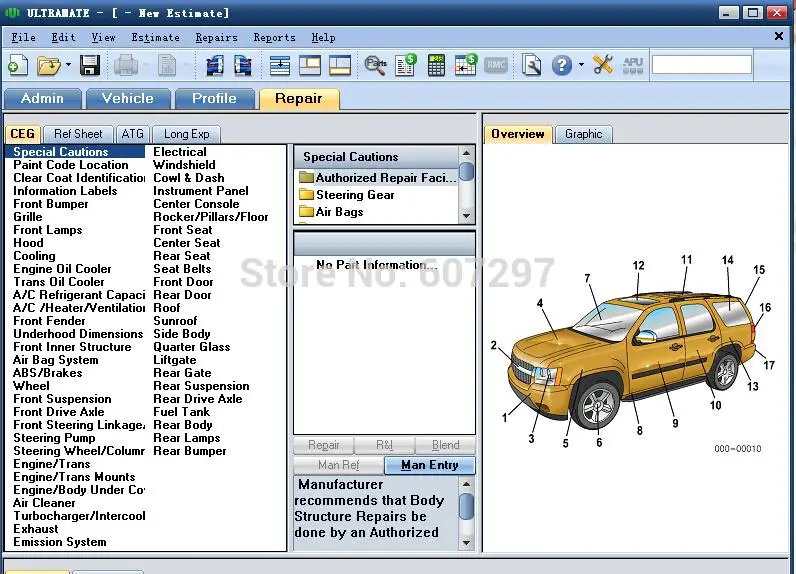796x574 pixels.
Task: Click the layout icon left of Parts search
Action: 340,65
